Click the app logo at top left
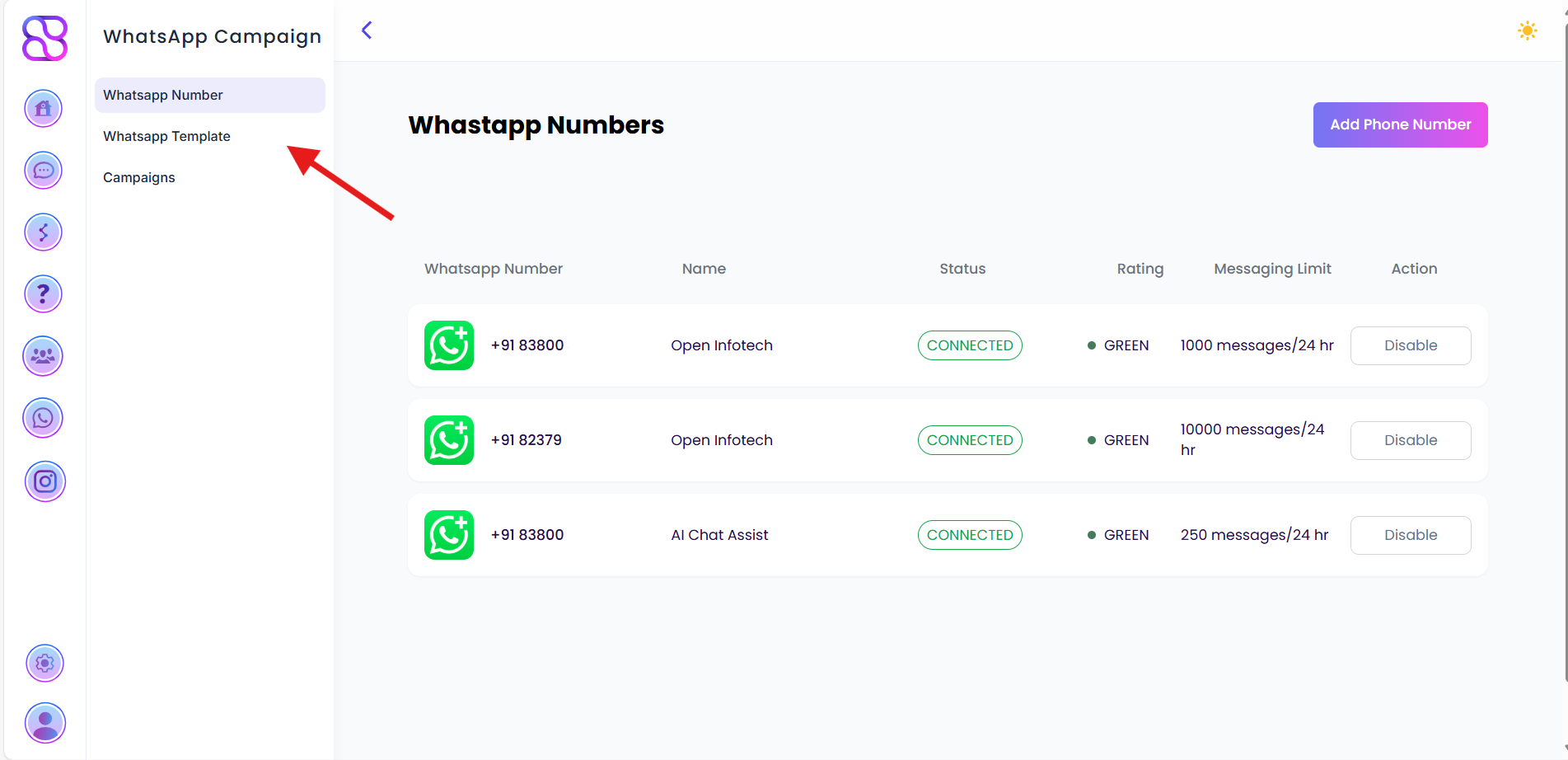The width and height of the screenshot is (1568, 760). pos(44,38)
